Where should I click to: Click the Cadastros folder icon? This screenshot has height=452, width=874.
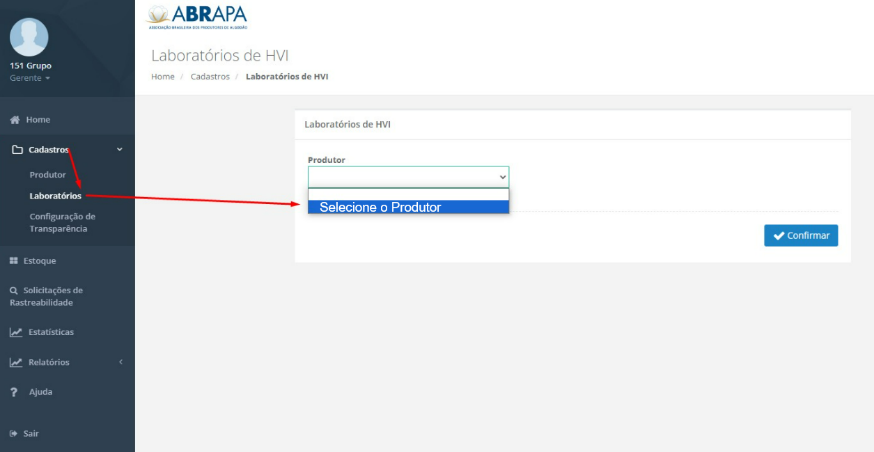point(16,150)
